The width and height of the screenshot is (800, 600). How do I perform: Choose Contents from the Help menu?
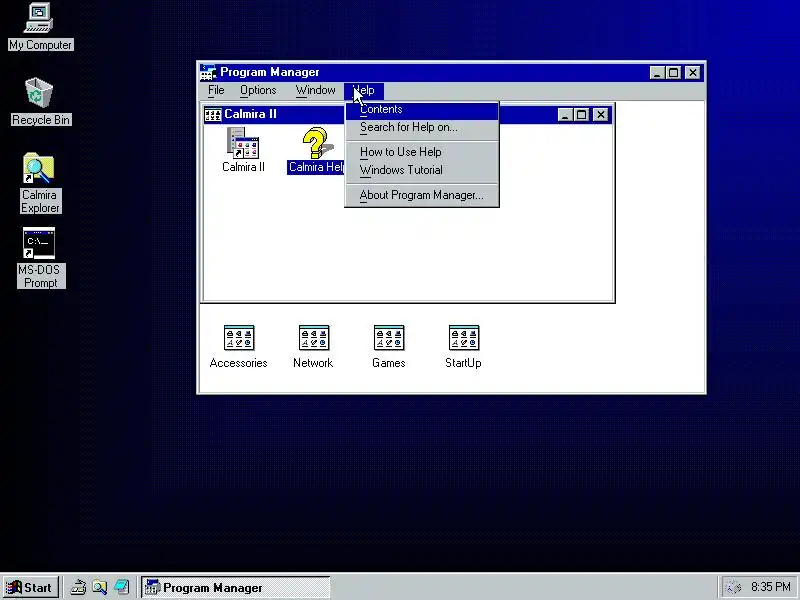pos(422,110)
